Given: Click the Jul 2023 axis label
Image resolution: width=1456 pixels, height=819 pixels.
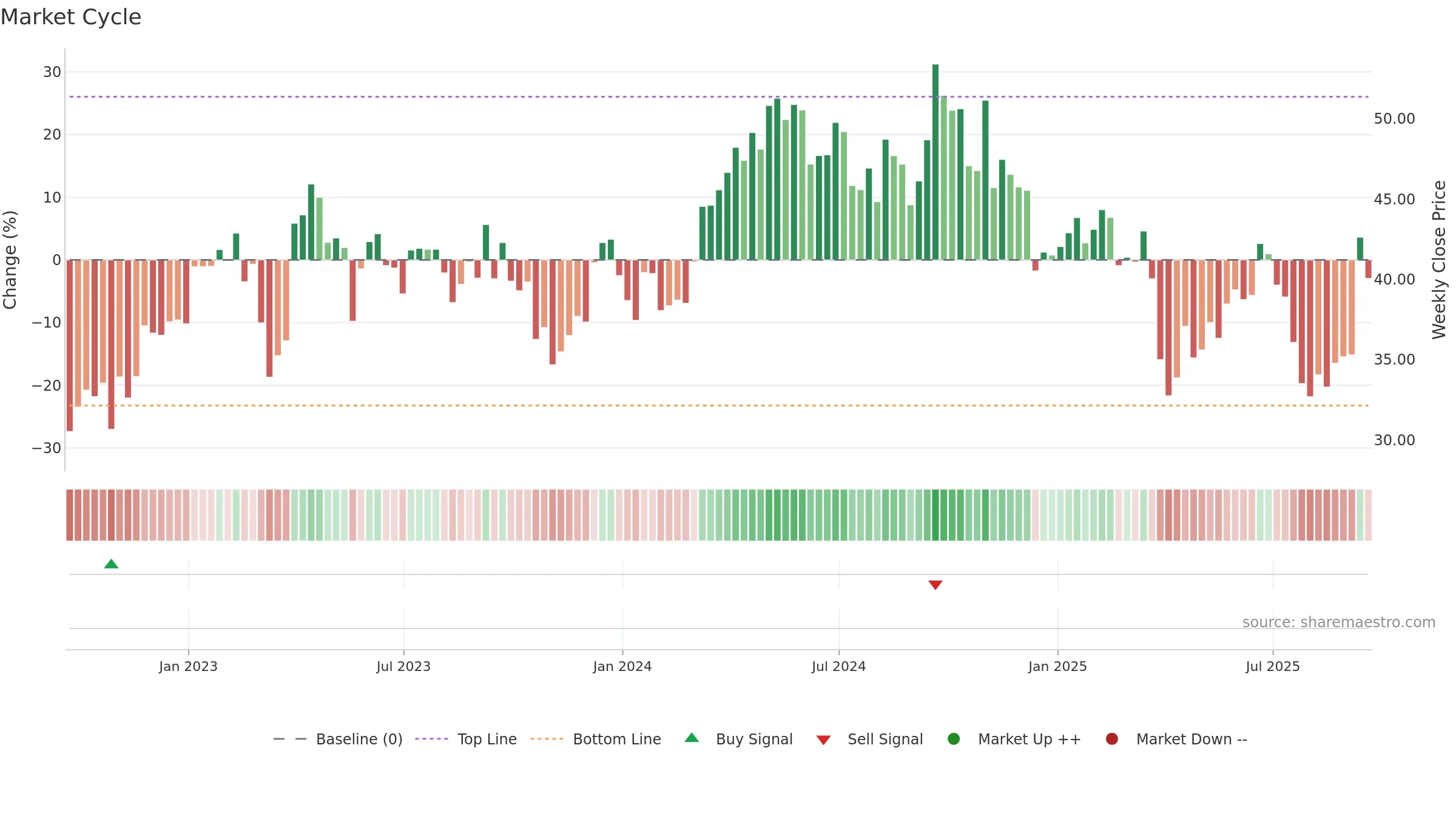Looking at the screenshot, I should point(403,666).
